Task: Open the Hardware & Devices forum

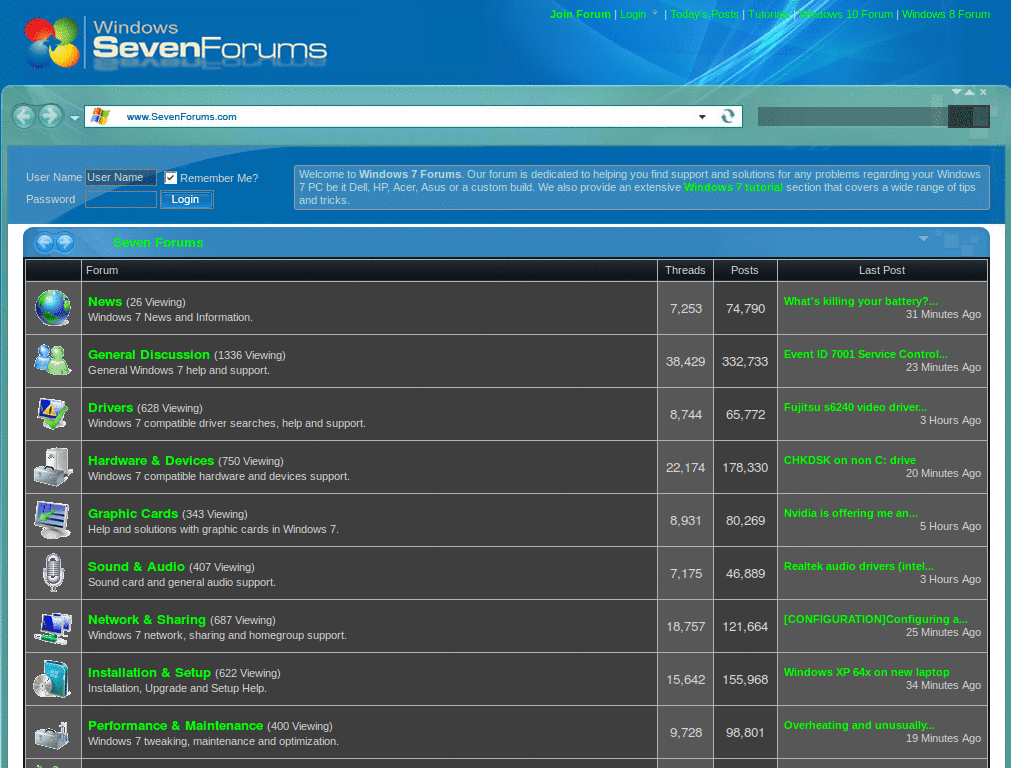Action: tap(151, 460)
